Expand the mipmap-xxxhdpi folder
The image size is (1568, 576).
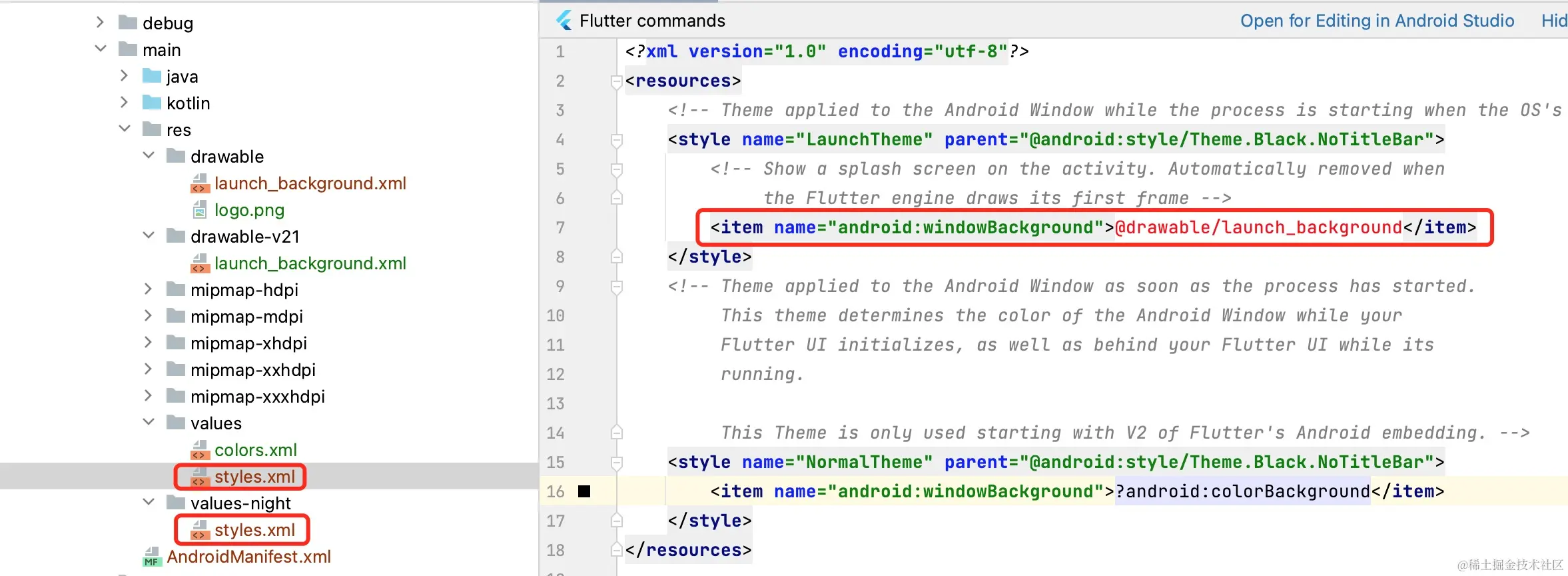pyautogui.click(x=148, y=395)
